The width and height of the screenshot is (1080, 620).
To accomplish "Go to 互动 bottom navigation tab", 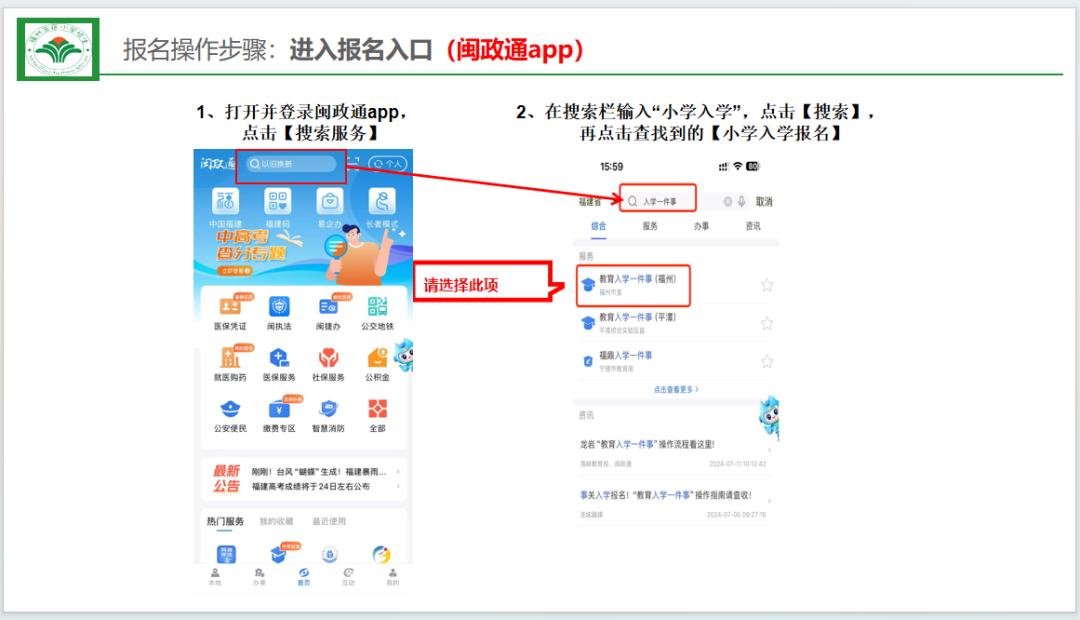I will point(349,577).
